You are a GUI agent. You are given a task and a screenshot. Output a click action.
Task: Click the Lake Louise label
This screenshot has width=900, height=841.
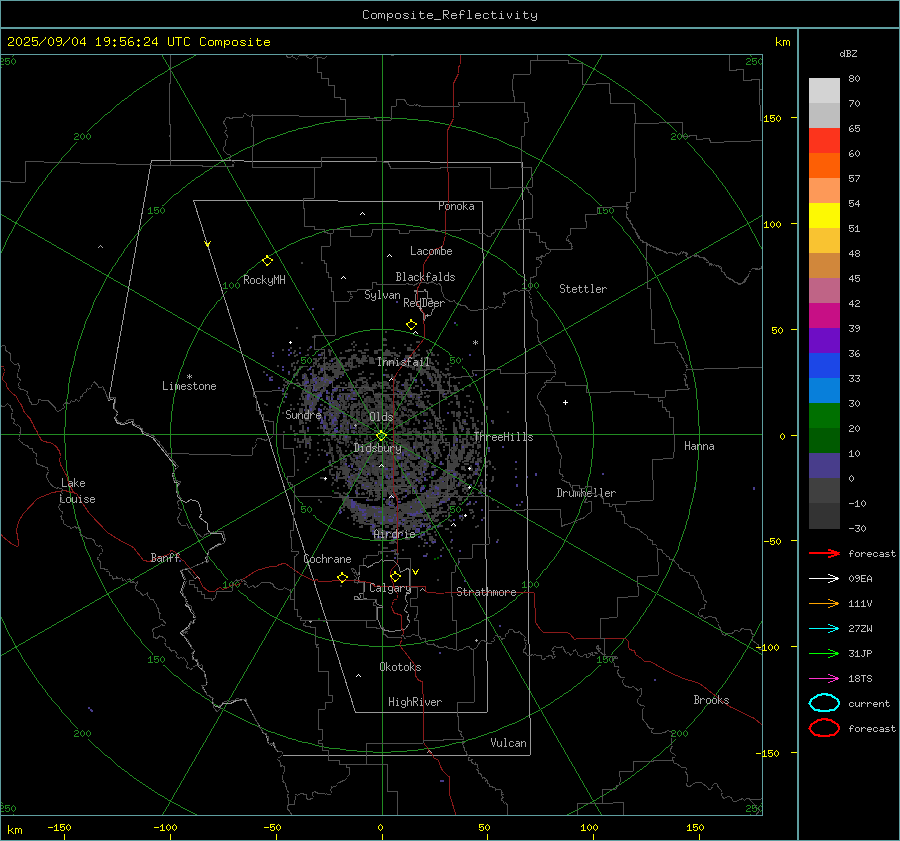click(78, 491)
